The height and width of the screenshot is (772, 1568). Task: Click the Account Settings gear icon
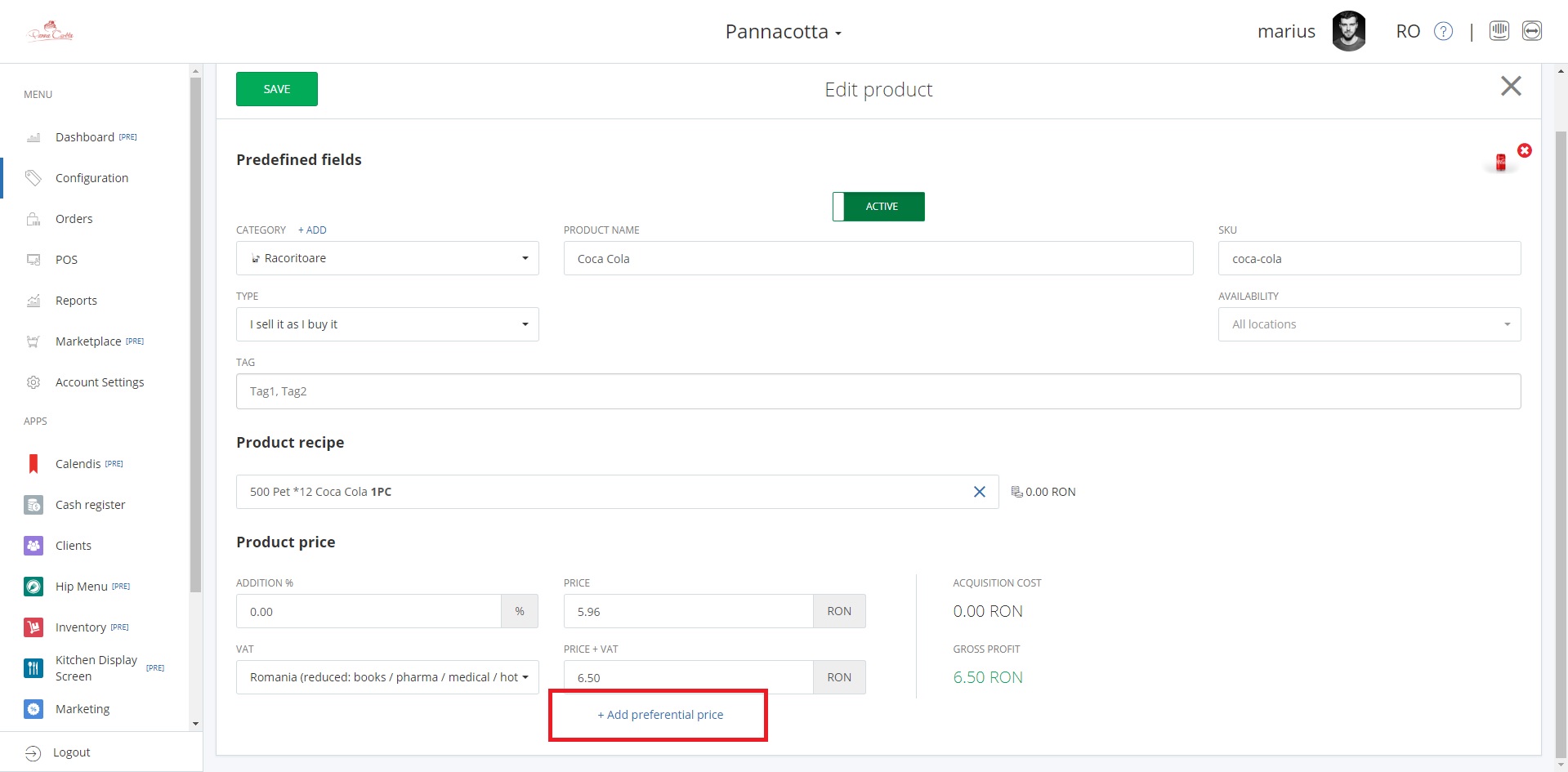pos(34,382)
